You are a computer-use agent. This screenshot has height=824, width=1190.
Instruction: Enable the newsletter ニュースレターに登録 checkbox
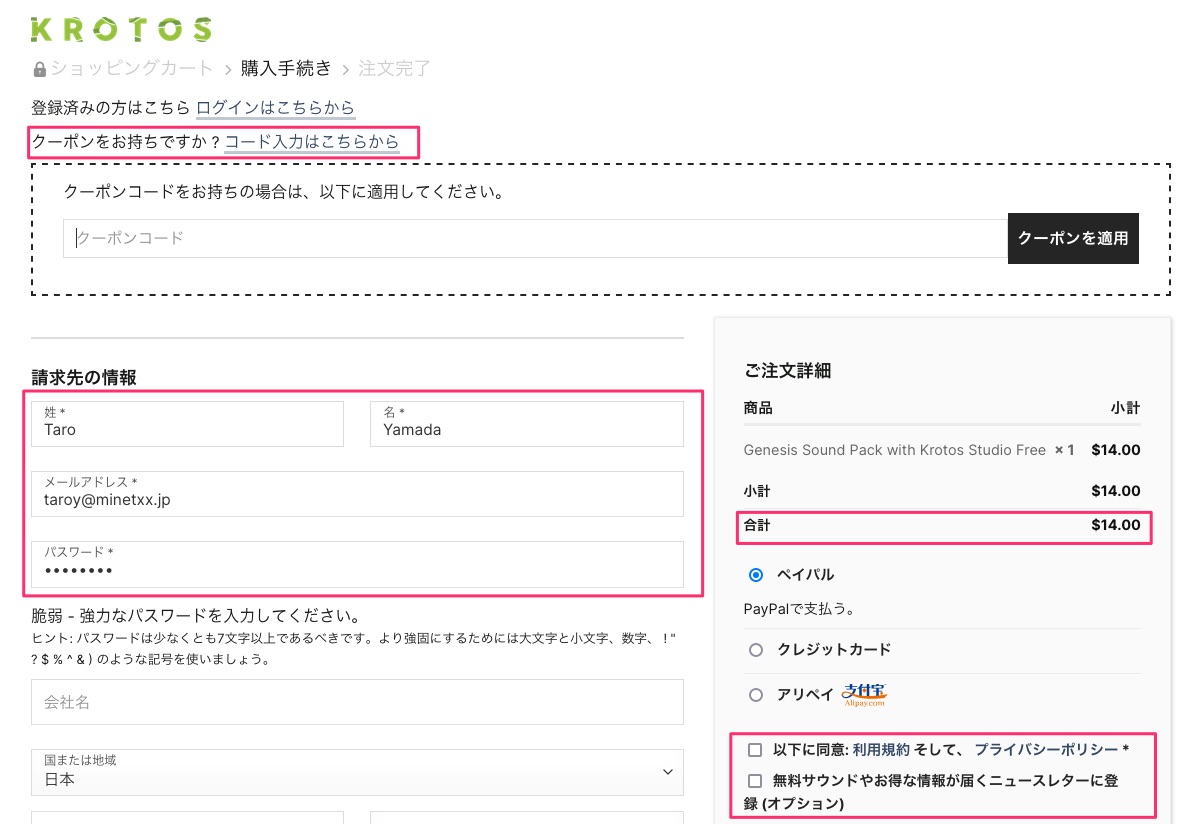(755, 781)
